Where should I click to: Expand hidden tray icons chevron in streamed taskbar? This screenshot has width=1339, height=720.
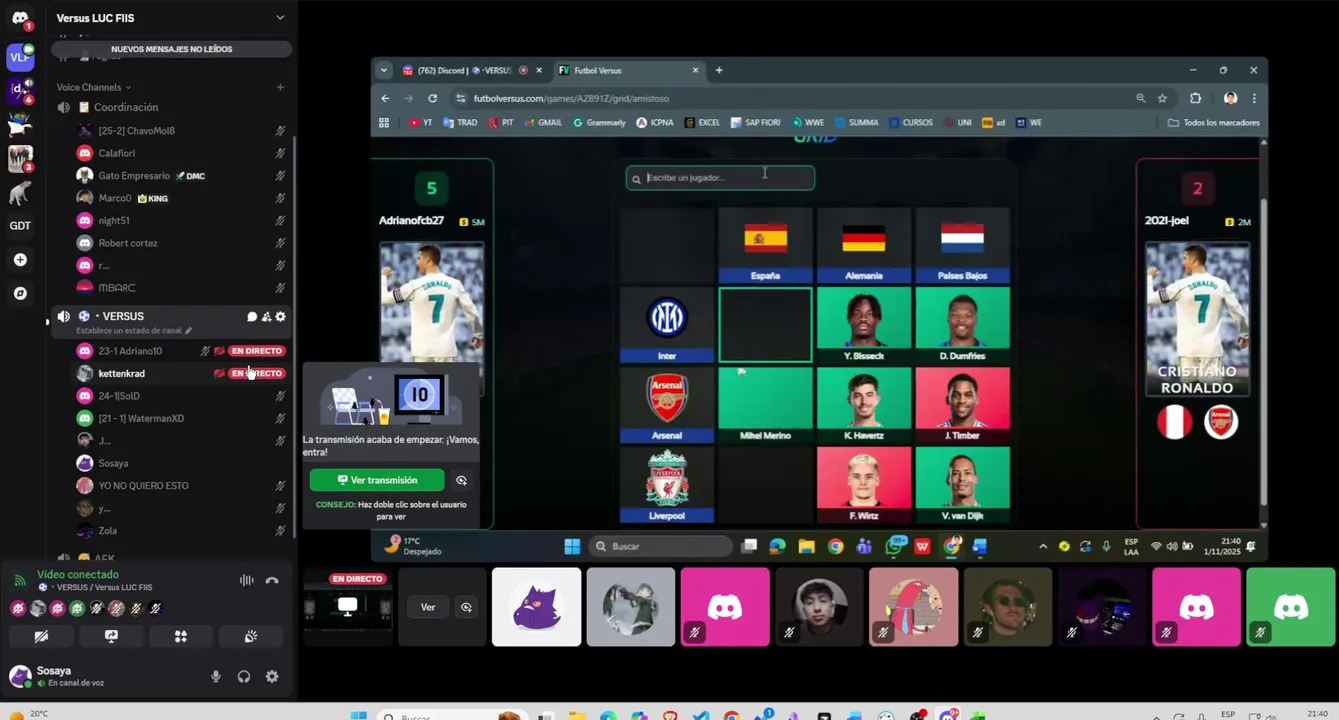click(x=1043, y=546)
